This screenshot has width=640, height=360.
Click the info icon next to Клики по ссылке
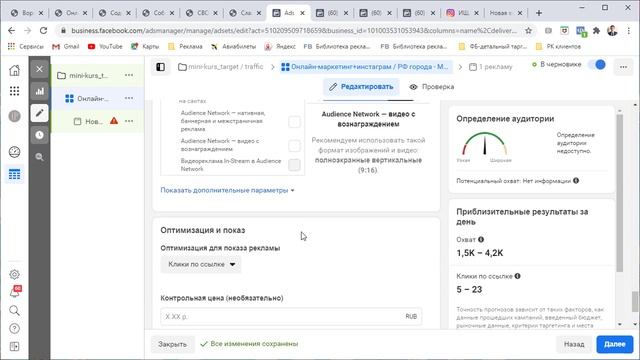coord(518,276)
